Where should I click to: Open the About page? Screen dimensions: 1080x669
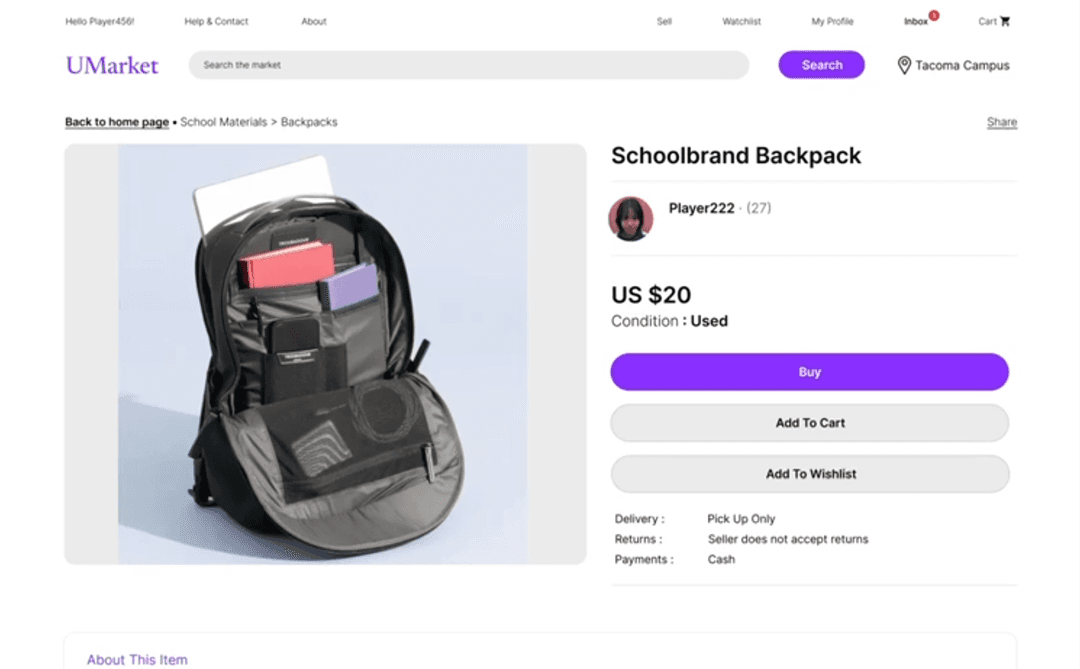point(313,20)
